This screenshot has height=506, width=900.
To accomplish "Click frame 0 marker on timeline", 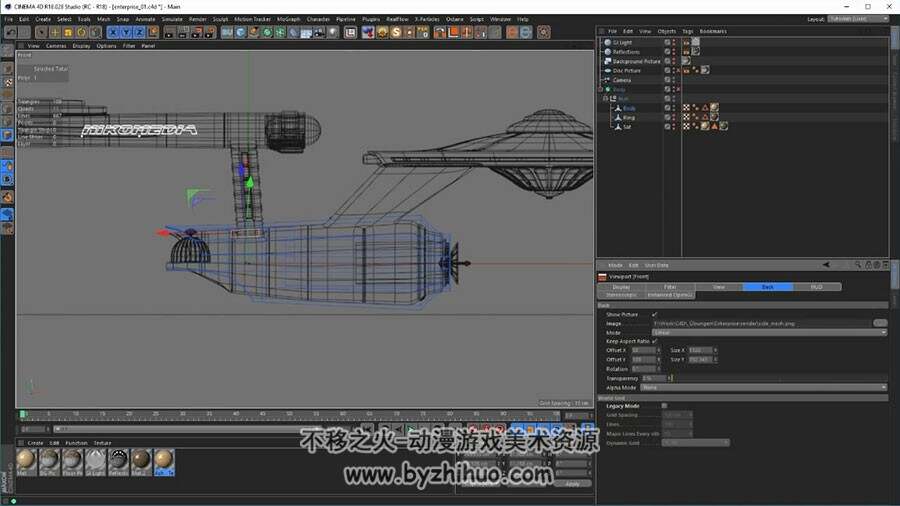I will coord(23,414).
